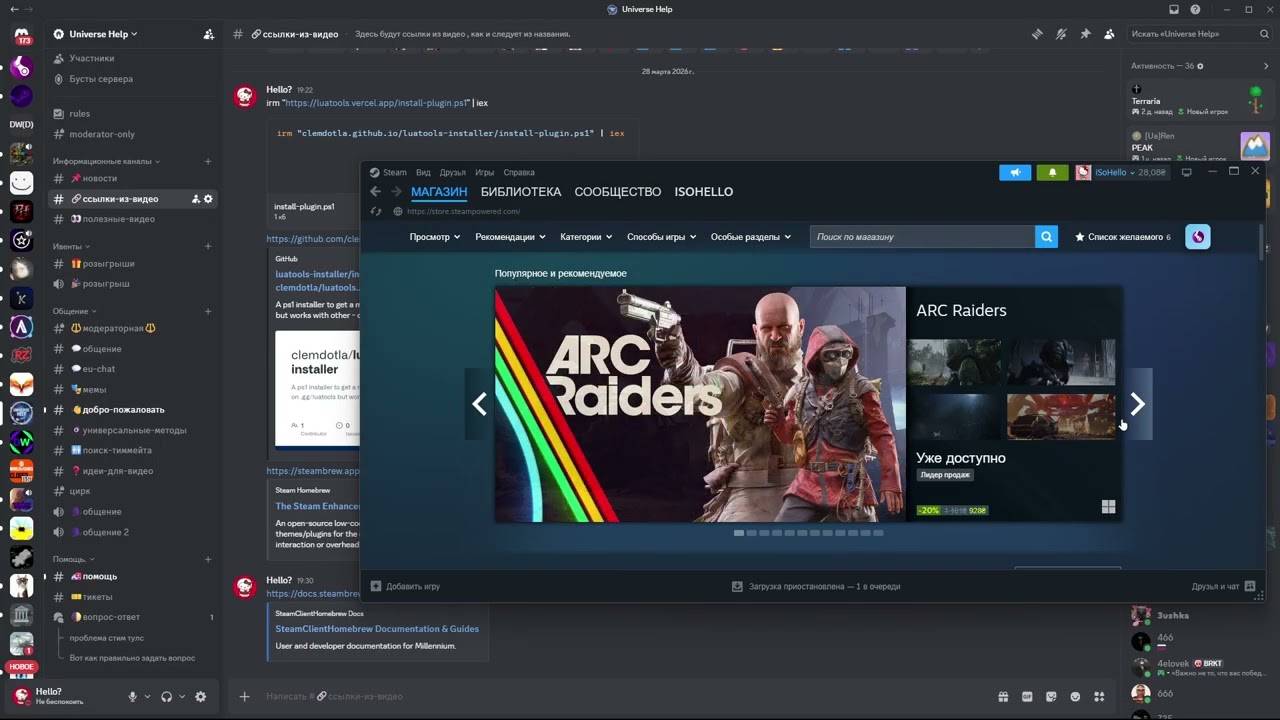1280x720 pixels.
Task: Collapse Помощь category in Discord
Action: [x=73, y=559]
